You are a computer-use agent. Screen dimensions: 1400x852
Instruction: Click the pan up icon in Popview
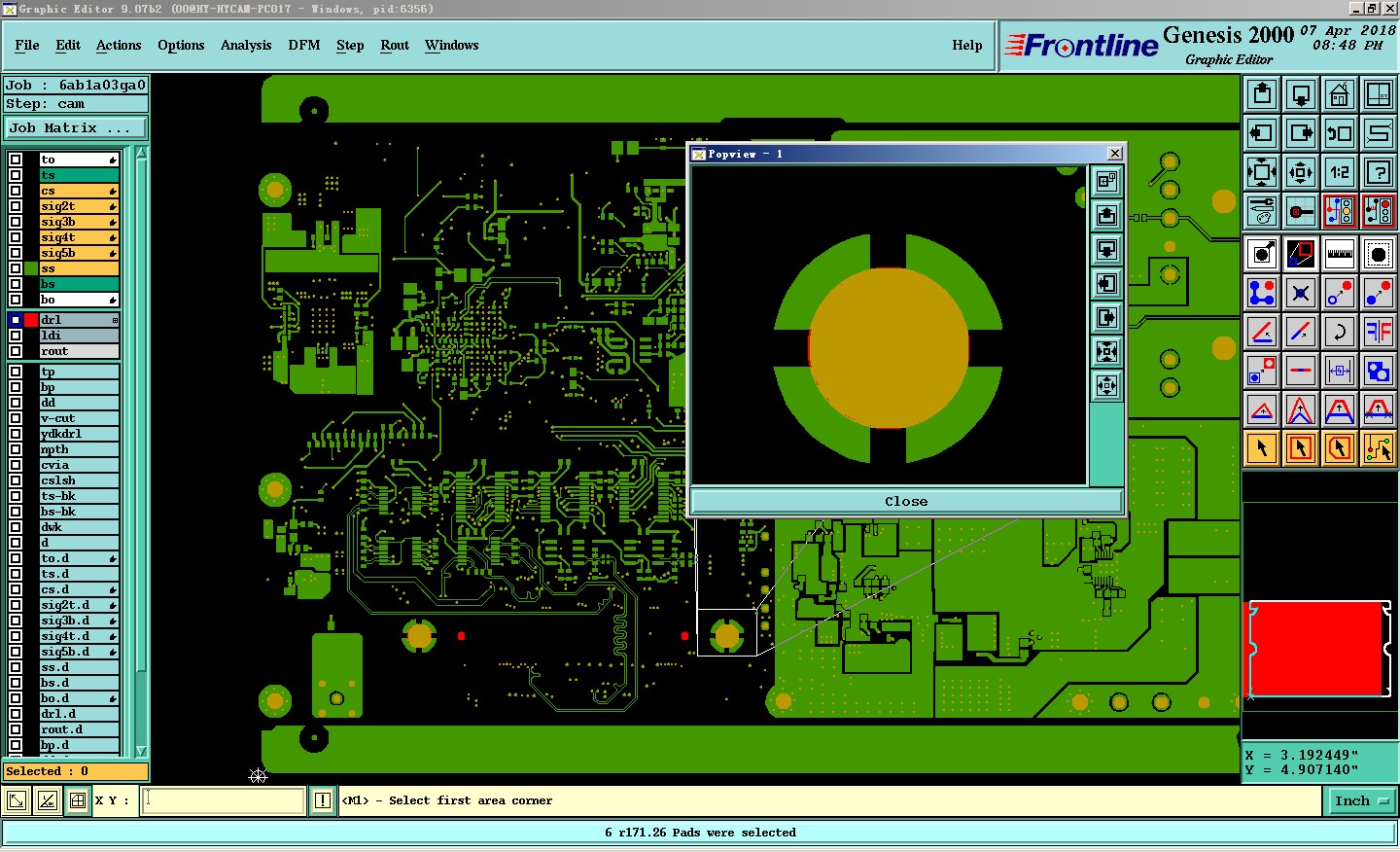1106,215
